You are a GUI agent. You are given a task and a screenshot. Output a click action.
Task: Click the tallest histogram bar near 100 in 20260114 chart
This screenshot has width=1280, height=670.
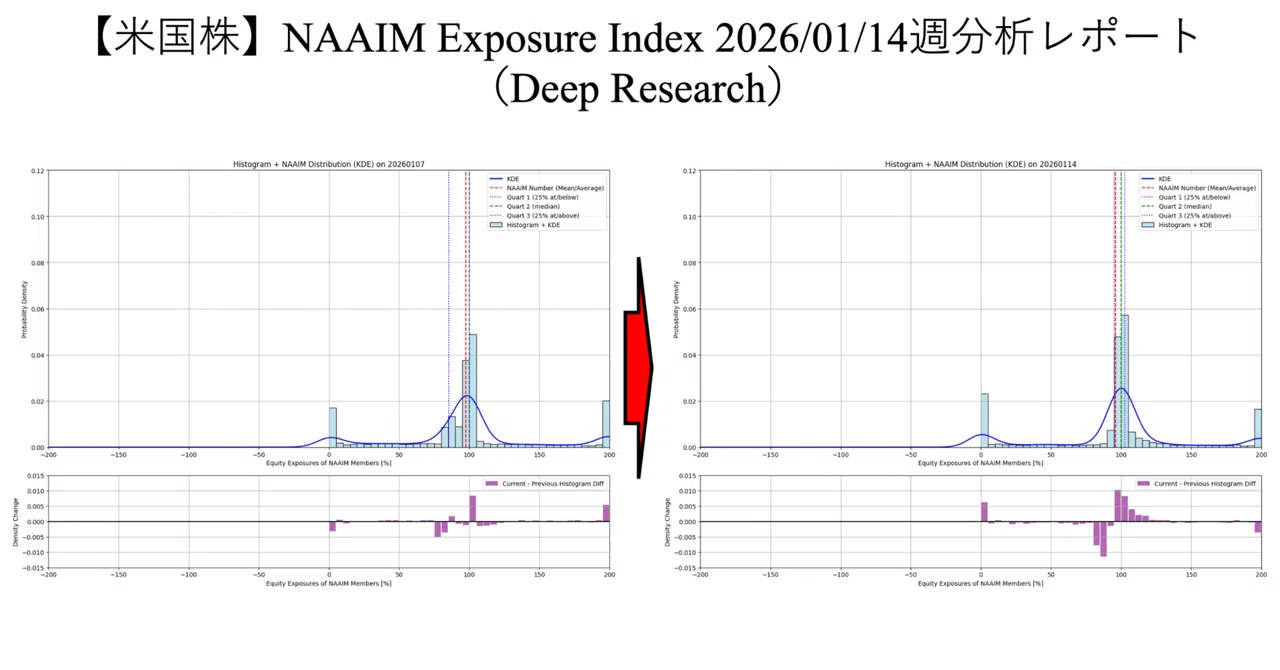[x=1125, y=381]
